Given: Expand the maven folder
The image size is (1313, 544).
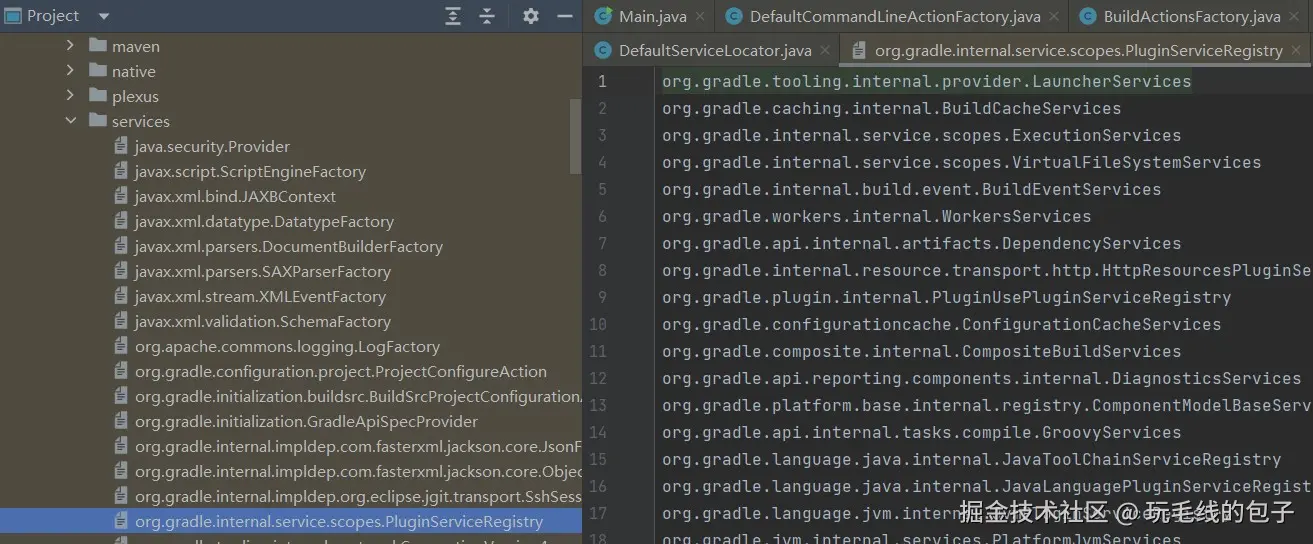Looking at the screenshot, I should tap(70, 46).
